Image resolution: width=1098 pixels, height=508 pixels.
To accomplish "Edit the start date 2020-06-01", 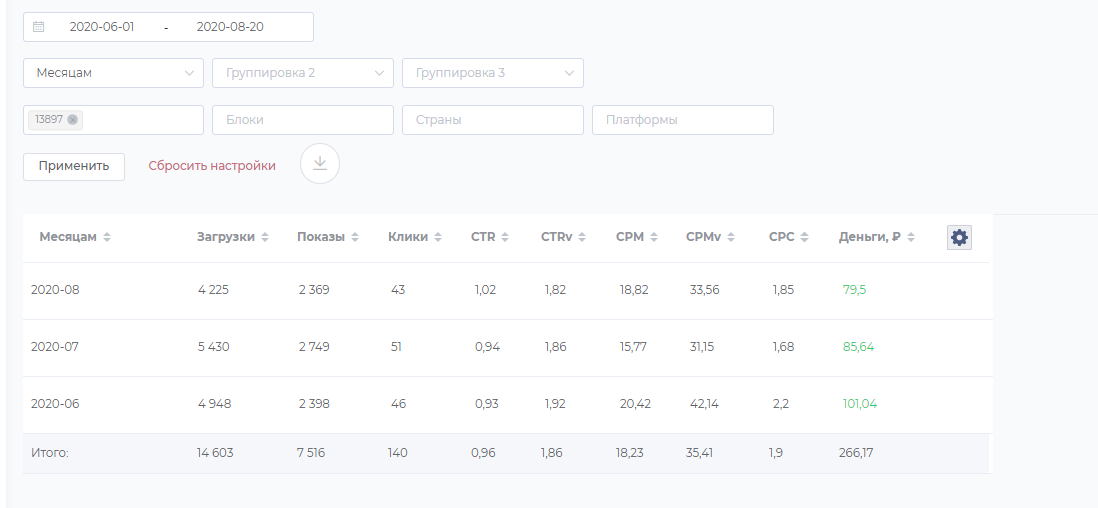I will point(102,27).
